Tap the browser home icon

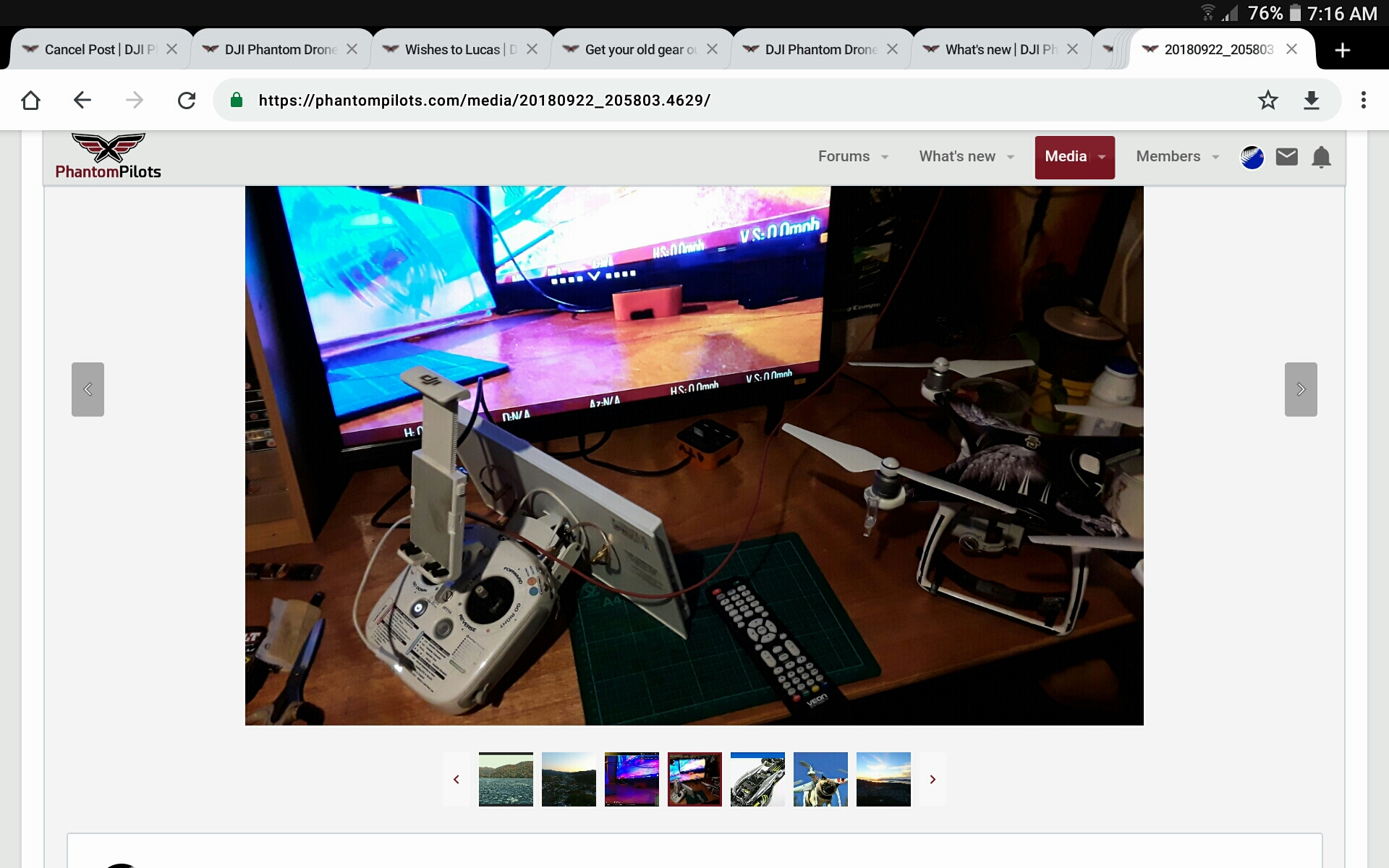point(30,100)
